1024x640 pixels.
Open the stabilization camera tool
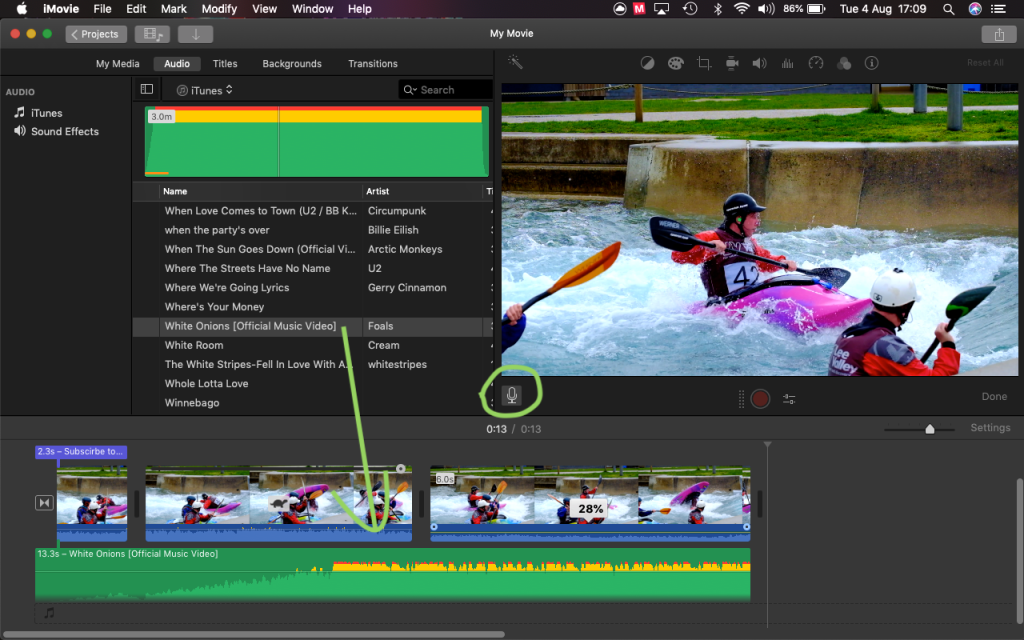732,63
